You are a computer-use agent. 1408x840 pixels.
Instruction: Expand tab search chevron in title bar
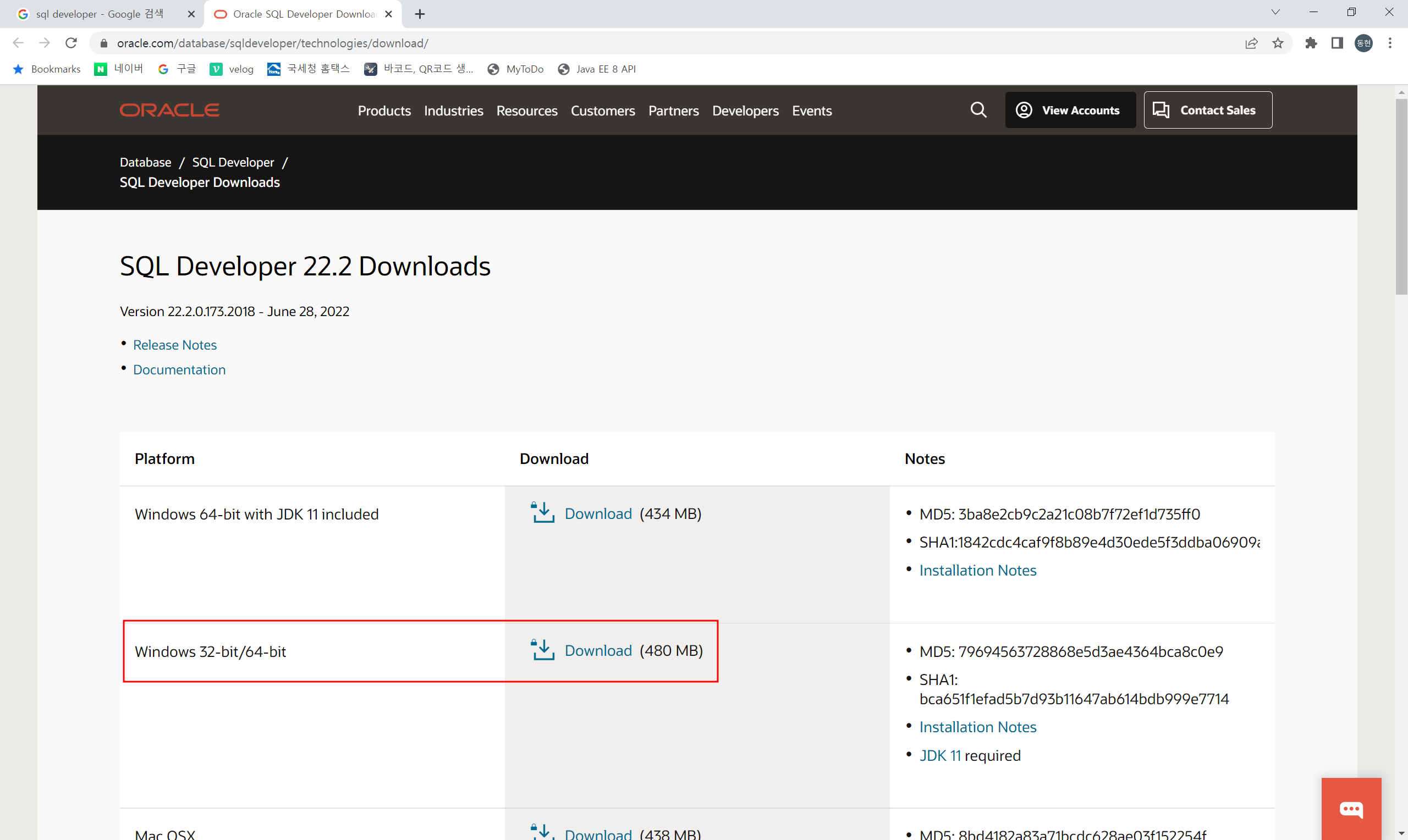pos(1275,13)
